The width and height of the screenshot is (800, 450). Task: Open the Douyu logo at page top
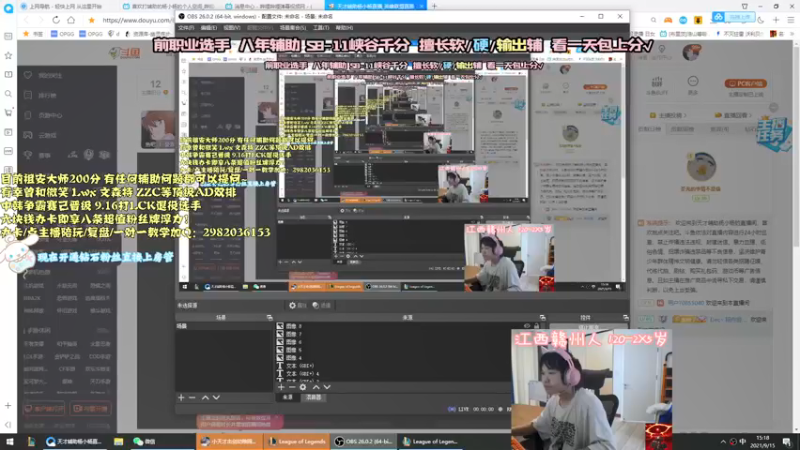pos(124,52)
